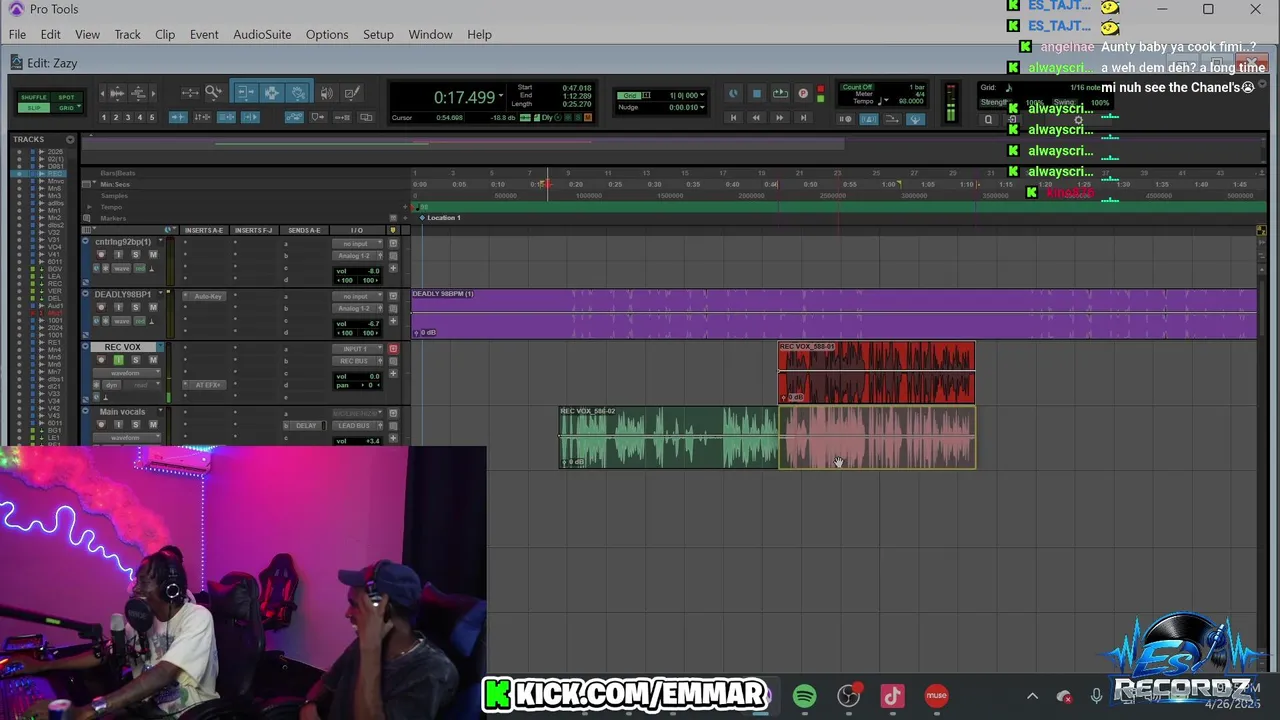Click the Fast Forward transport button
The width and height of the screenshot is (1280, 720).
[780, 118]
